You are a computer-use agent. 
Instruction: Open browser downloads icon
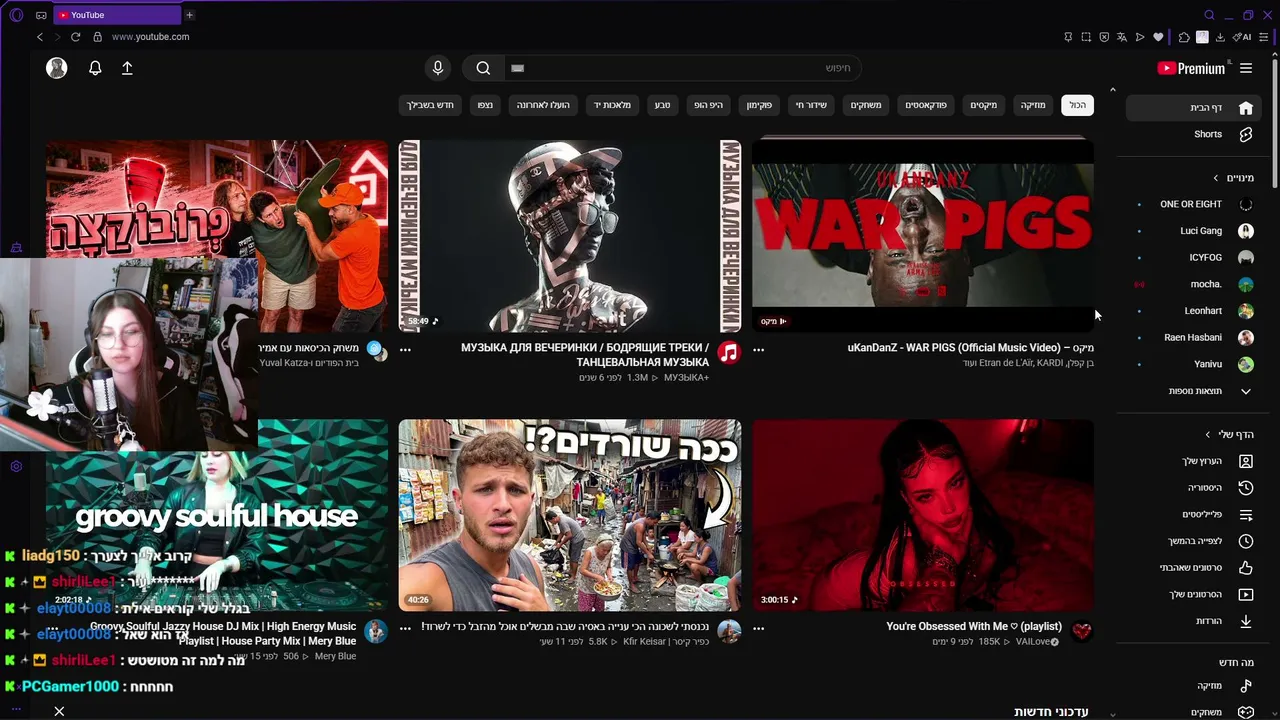(x=1220, y=37)
